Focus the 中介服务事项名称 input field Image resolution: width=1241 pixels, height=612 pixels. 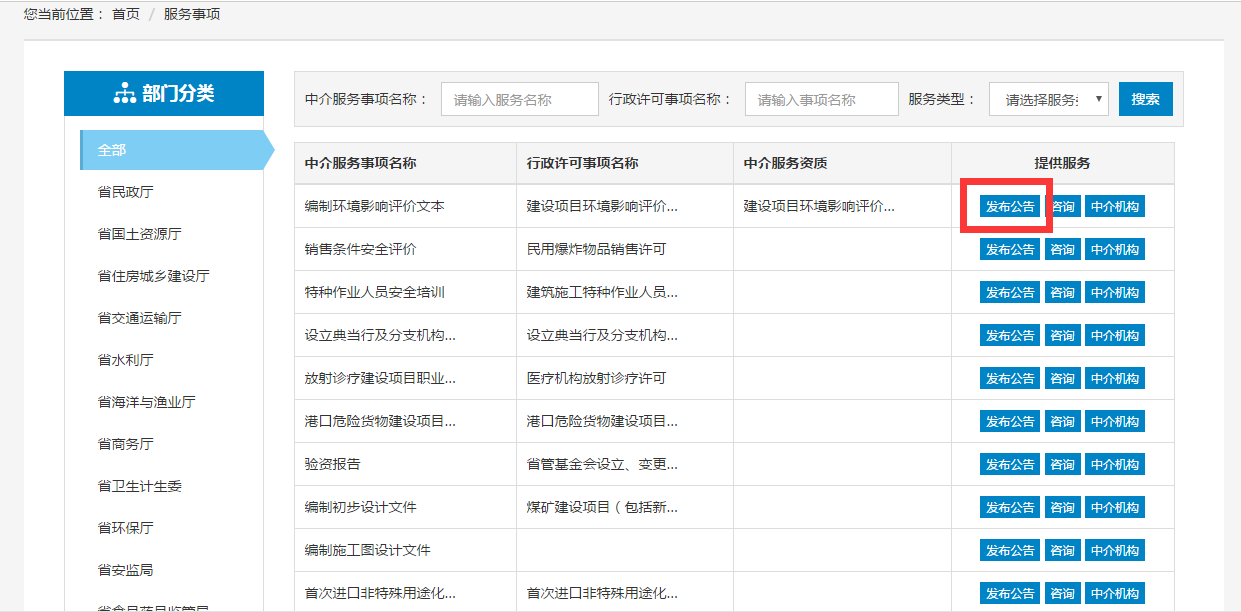pyautogui.click(x=519, y=99)
